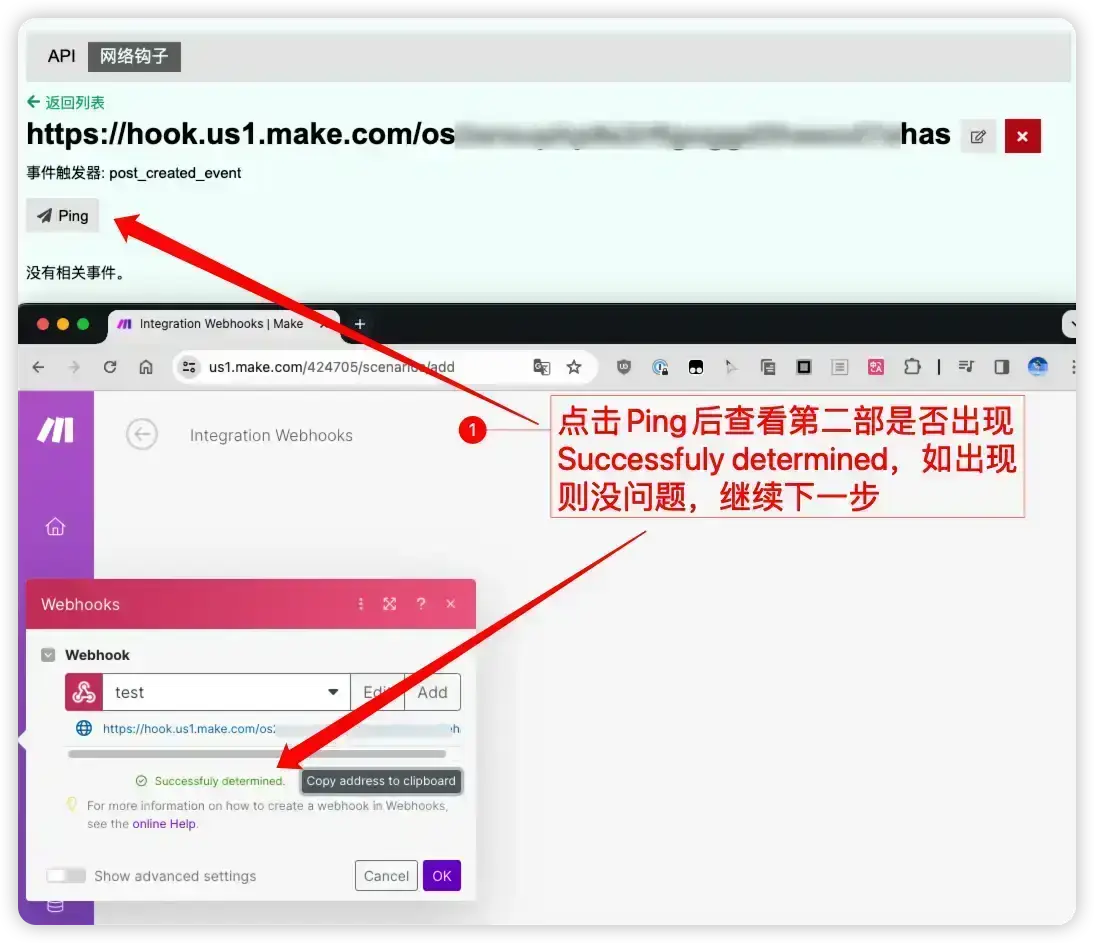The width and height of the screenshot is (1094, 943).
Task: Reload the Make page
Action: click(x=110, y=367)
